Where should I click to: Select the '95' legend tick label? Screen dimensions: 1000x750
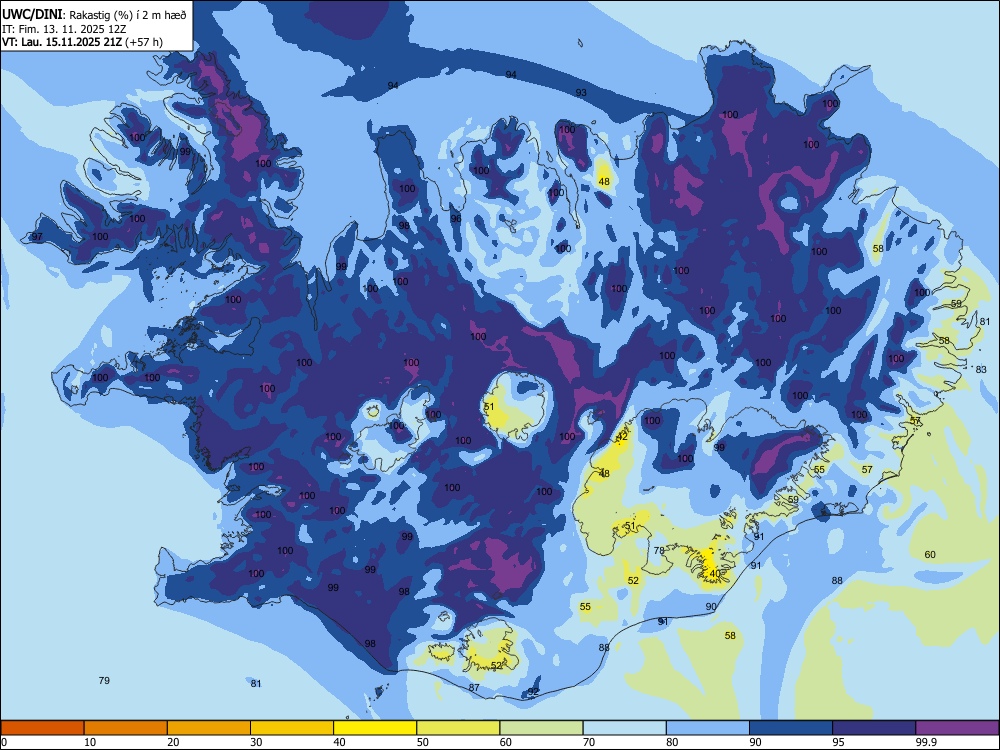838,742
